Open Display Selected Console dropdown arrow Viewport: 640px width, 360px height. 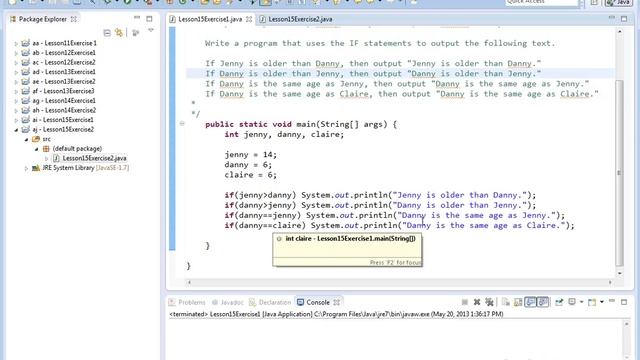pos(581,303)
